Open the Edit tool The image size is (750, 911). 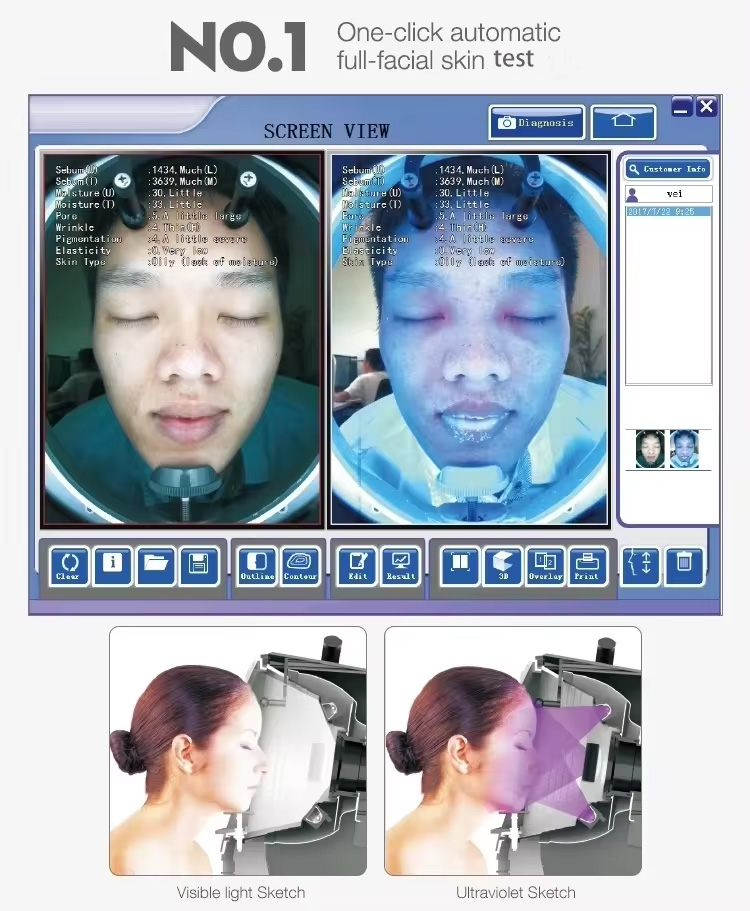tap(357, 566)
